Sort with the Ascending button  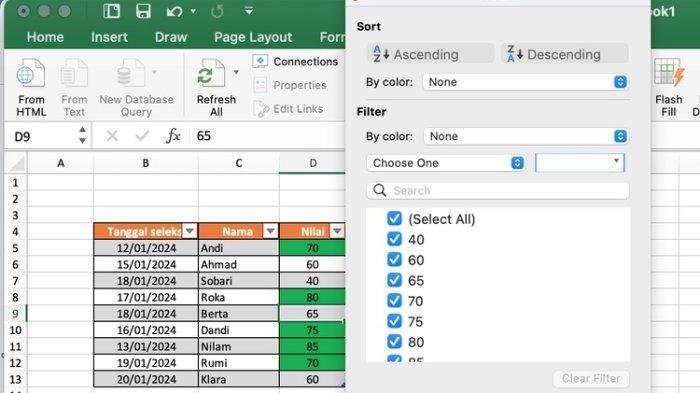coord(431,54)
